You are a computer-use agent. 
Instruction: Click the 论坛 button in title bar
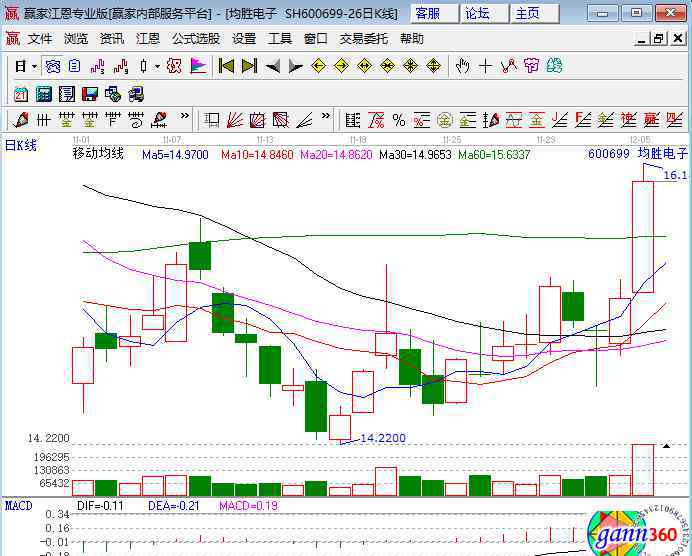[477, 13]
